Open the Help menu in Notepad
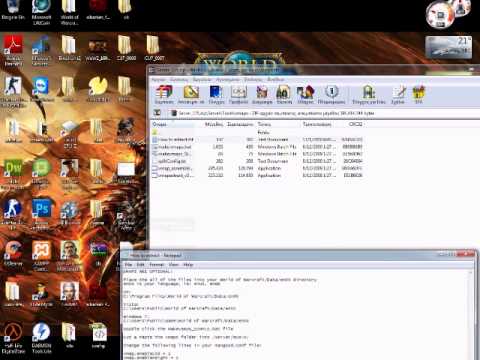 pos(188,264)
